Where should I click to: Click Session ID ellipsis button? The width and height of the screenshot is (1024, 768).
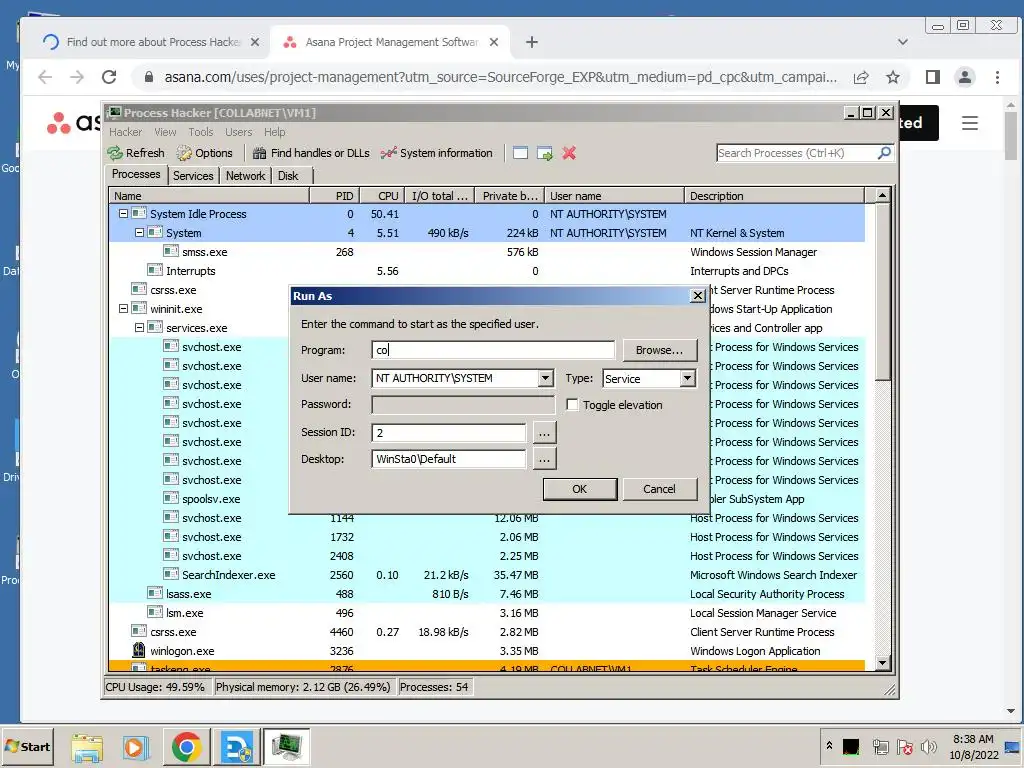coord(544,432)
